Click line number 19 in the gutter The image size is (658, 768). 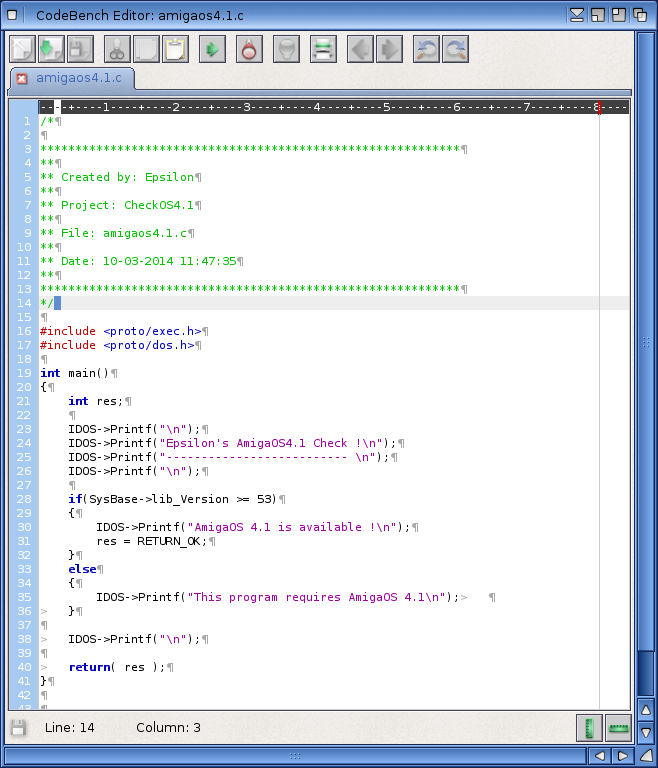pyautogui.click(x=24, y=373)
